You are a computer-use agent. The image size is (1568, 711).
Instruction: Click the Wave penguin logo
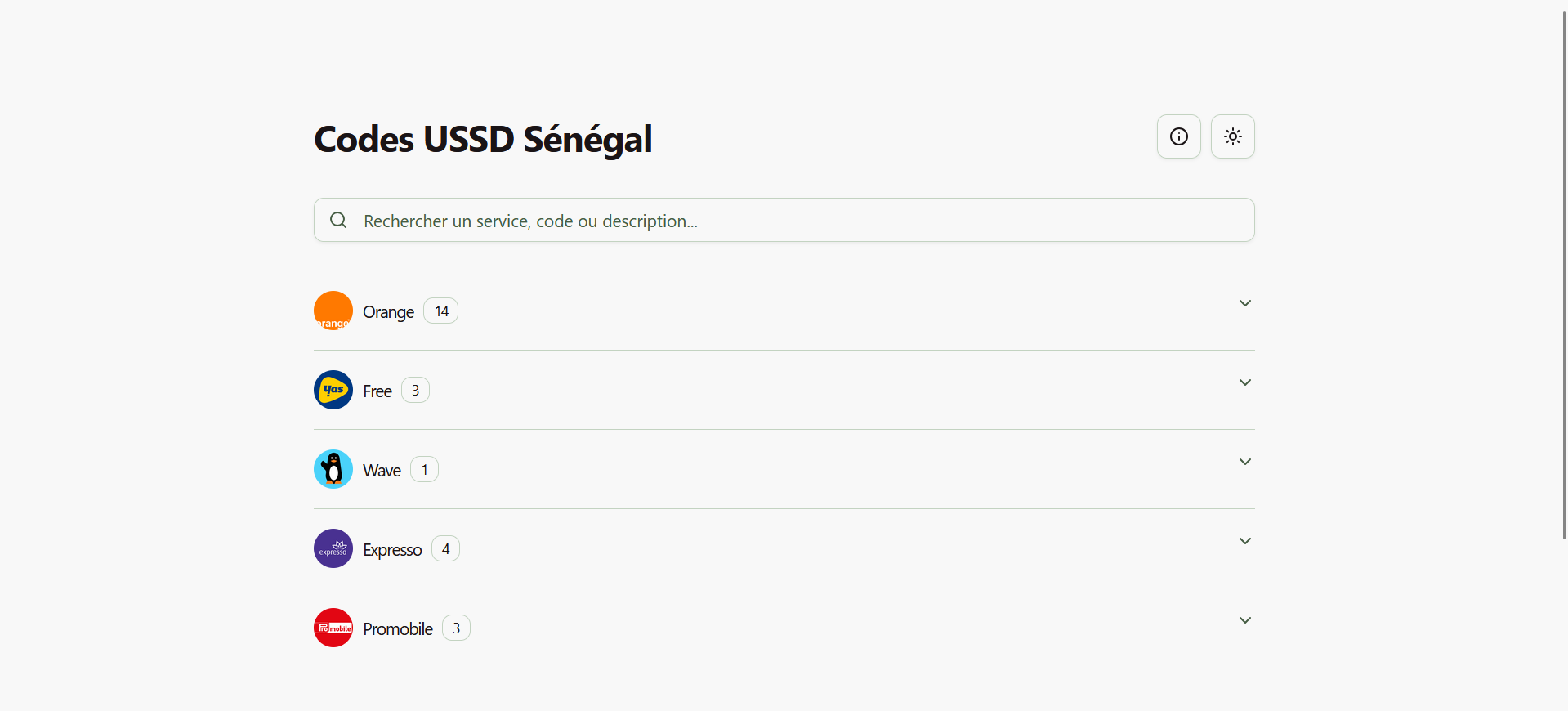pyautogui.click(x=333, y=469)
